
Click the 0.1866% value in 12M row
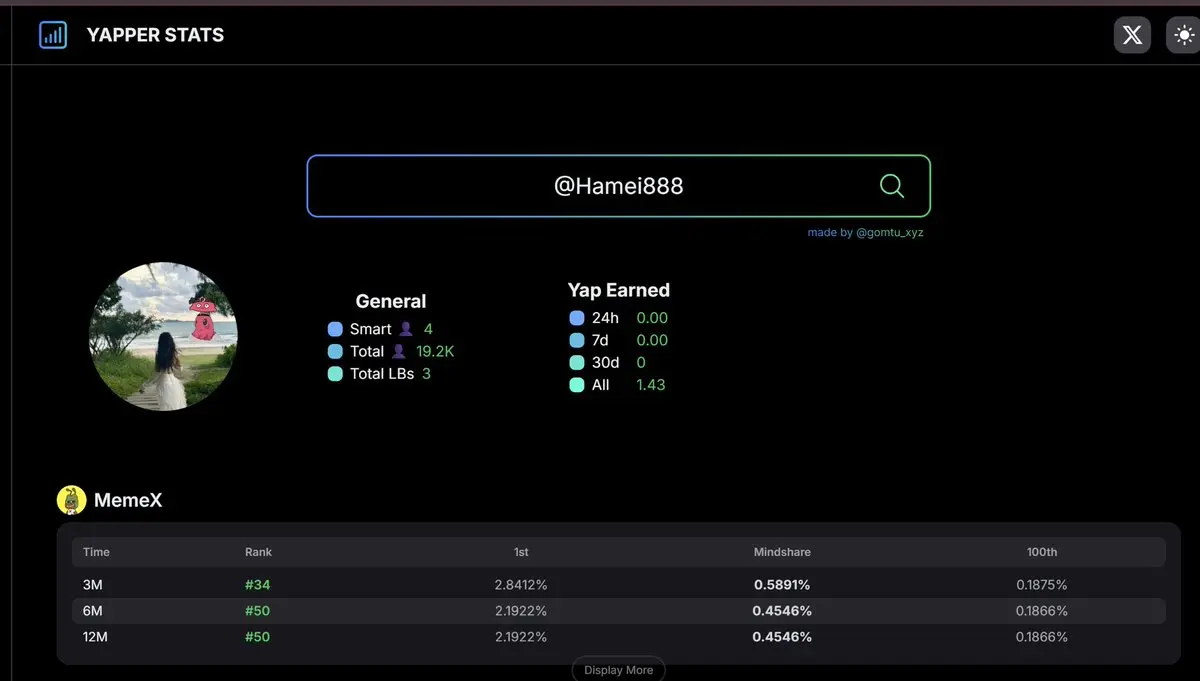point(1042,636)
